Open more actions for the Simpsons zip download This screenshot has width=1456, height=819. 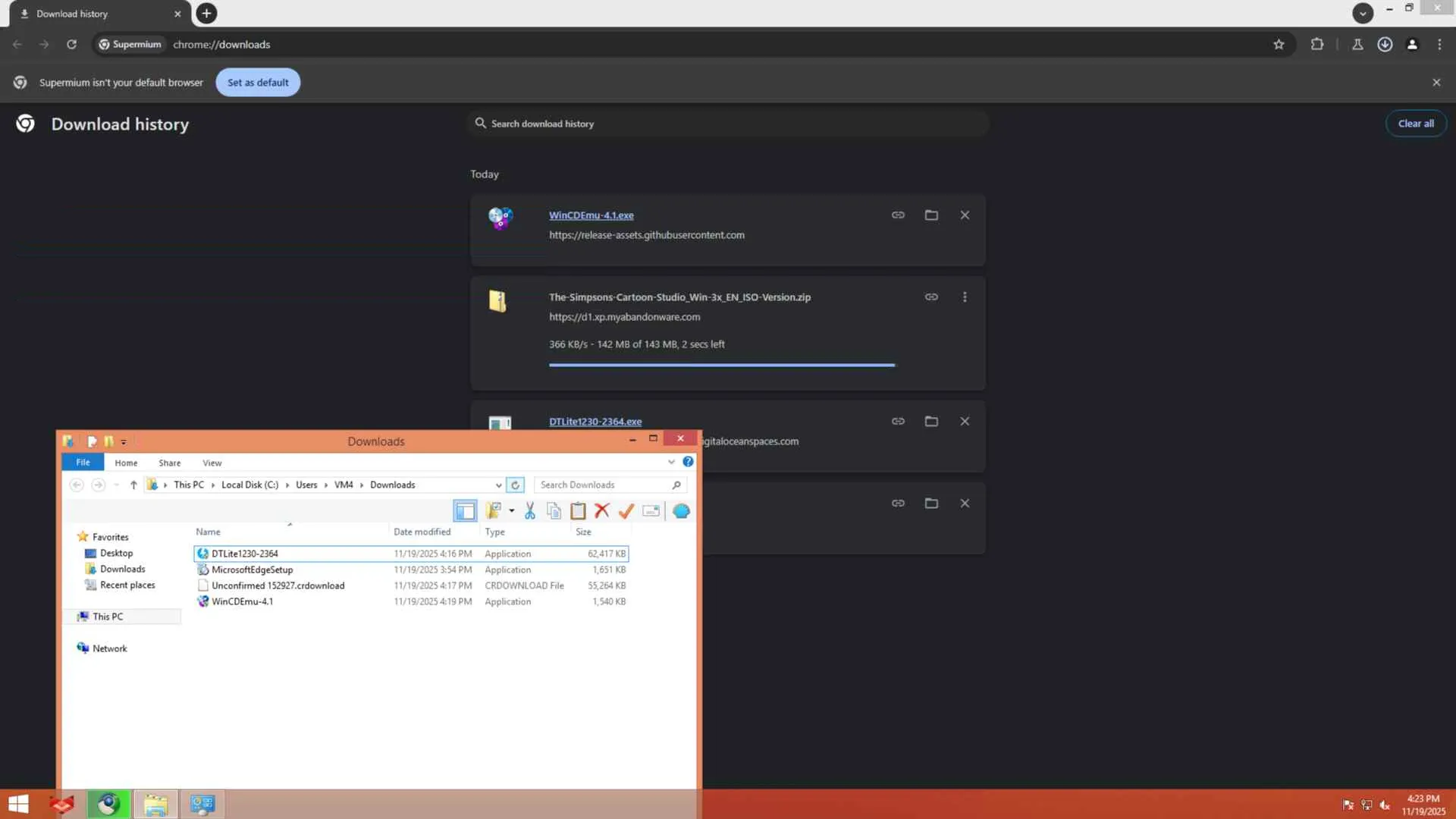pos(965,297)
